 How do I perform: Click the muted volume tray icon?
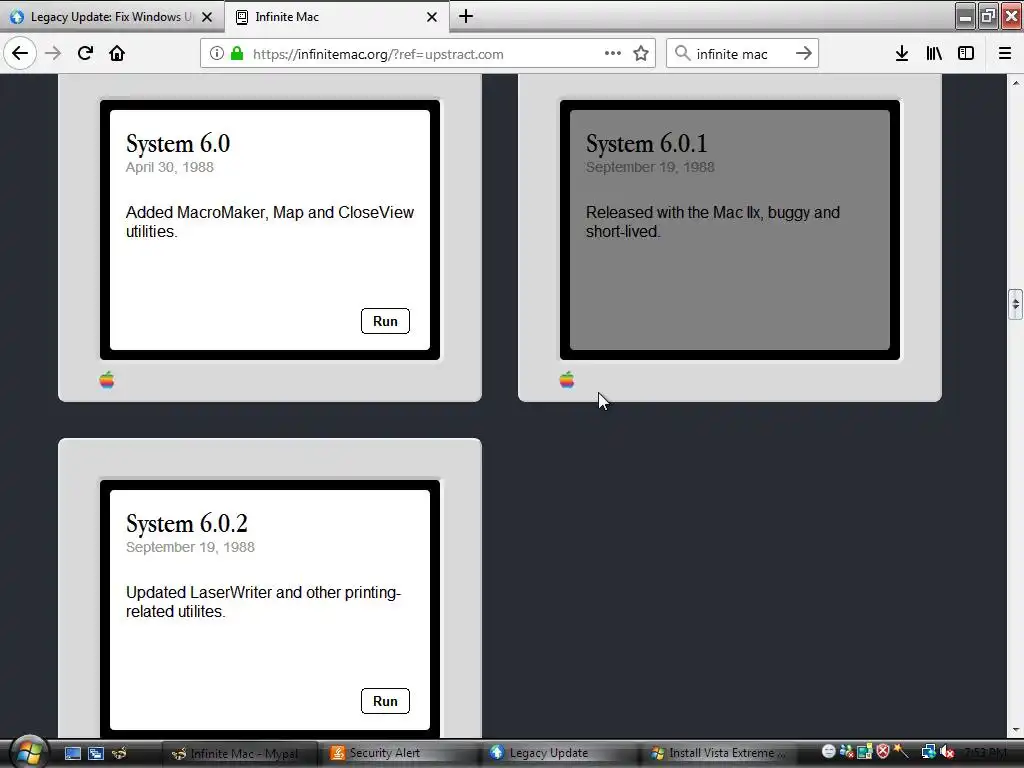point(947,752)
